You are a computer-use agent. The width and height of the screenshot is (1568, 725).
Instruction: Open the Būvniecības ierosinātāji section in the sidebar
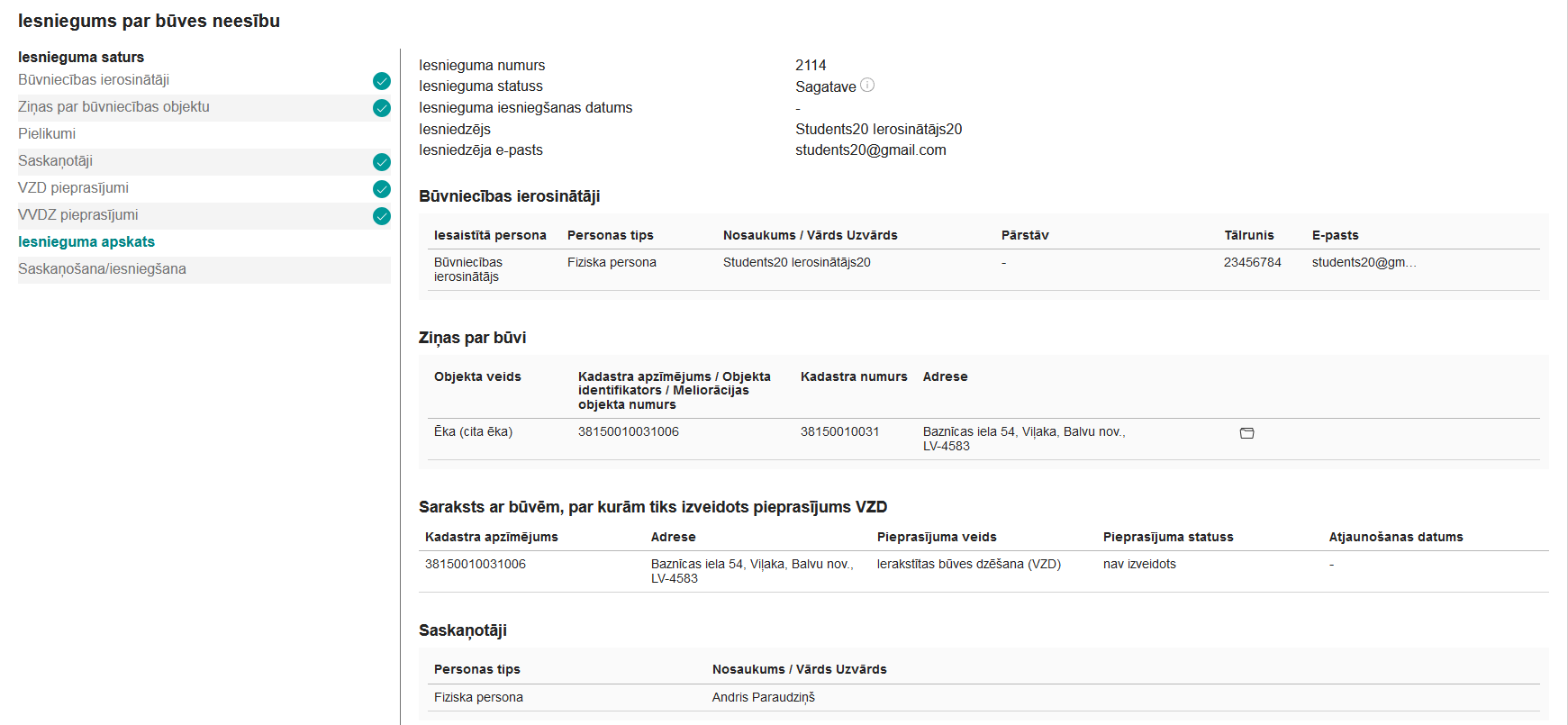click(x=94, y=80)
